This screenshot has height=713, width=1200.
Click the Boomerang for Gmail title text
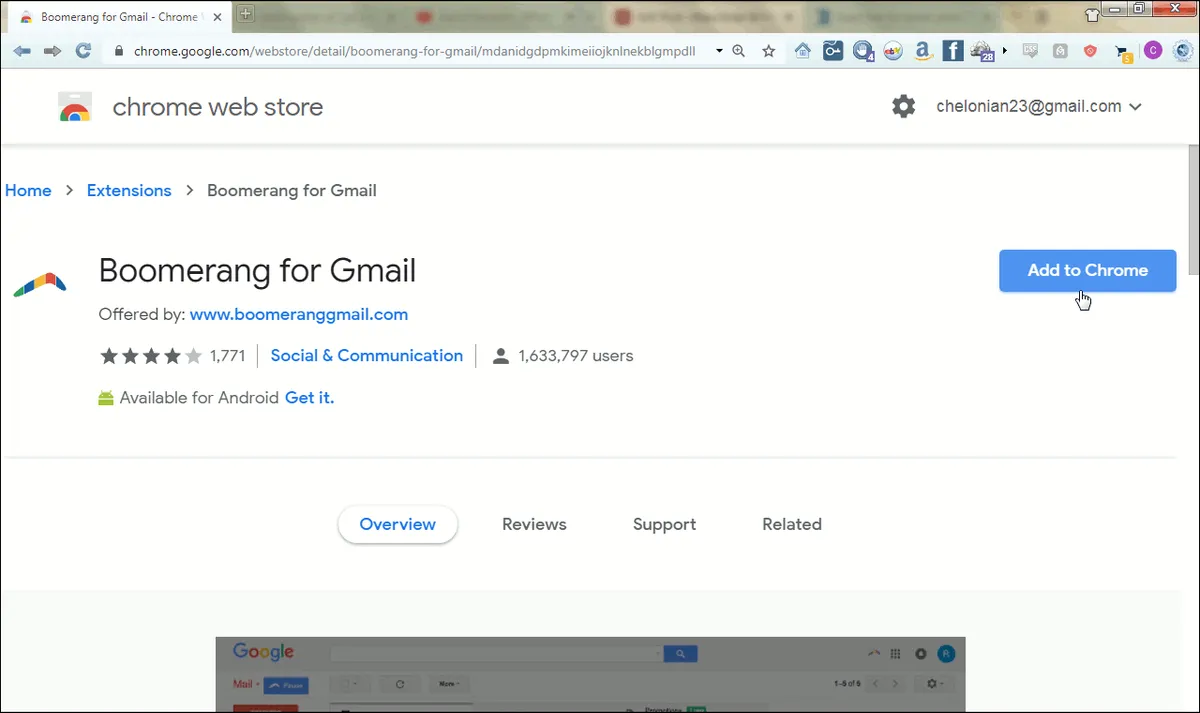[x=257, y=270]
